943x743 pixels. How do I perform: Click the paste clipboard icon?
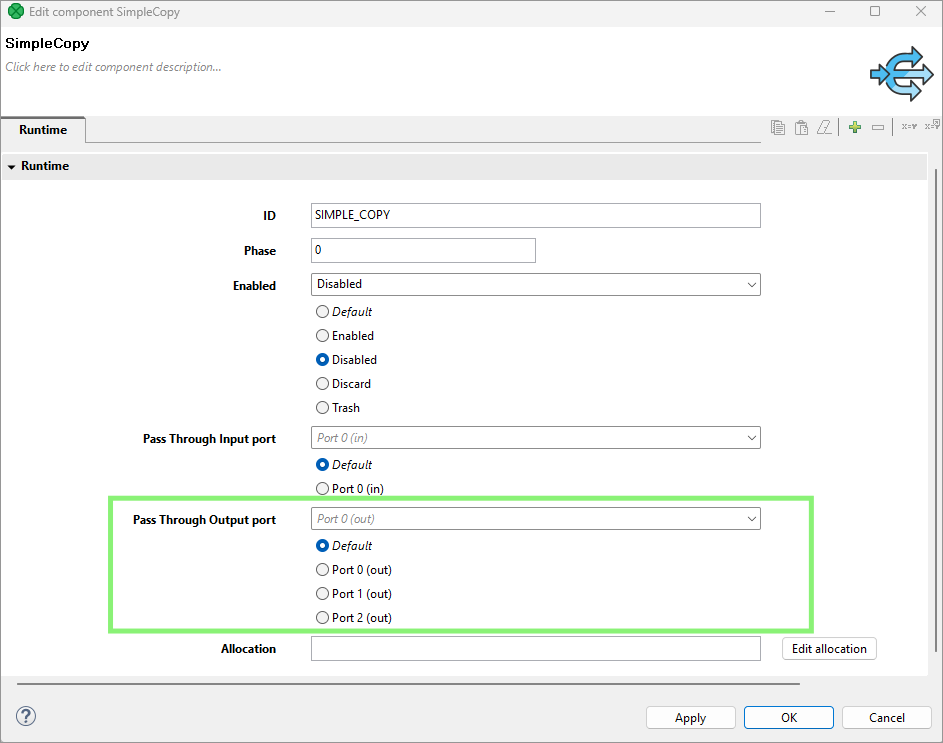pos(801,127)
